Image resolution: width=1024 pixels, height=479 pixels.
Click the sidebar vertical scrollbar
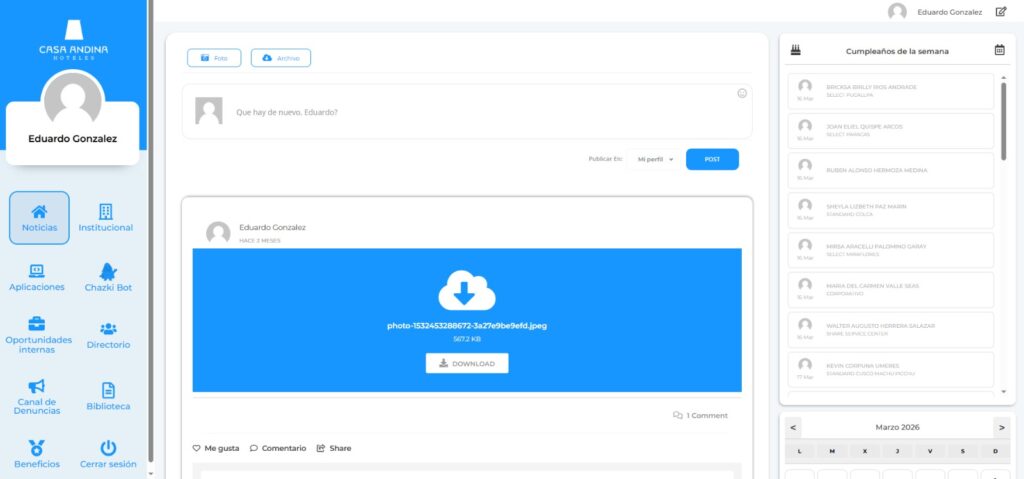151,231
